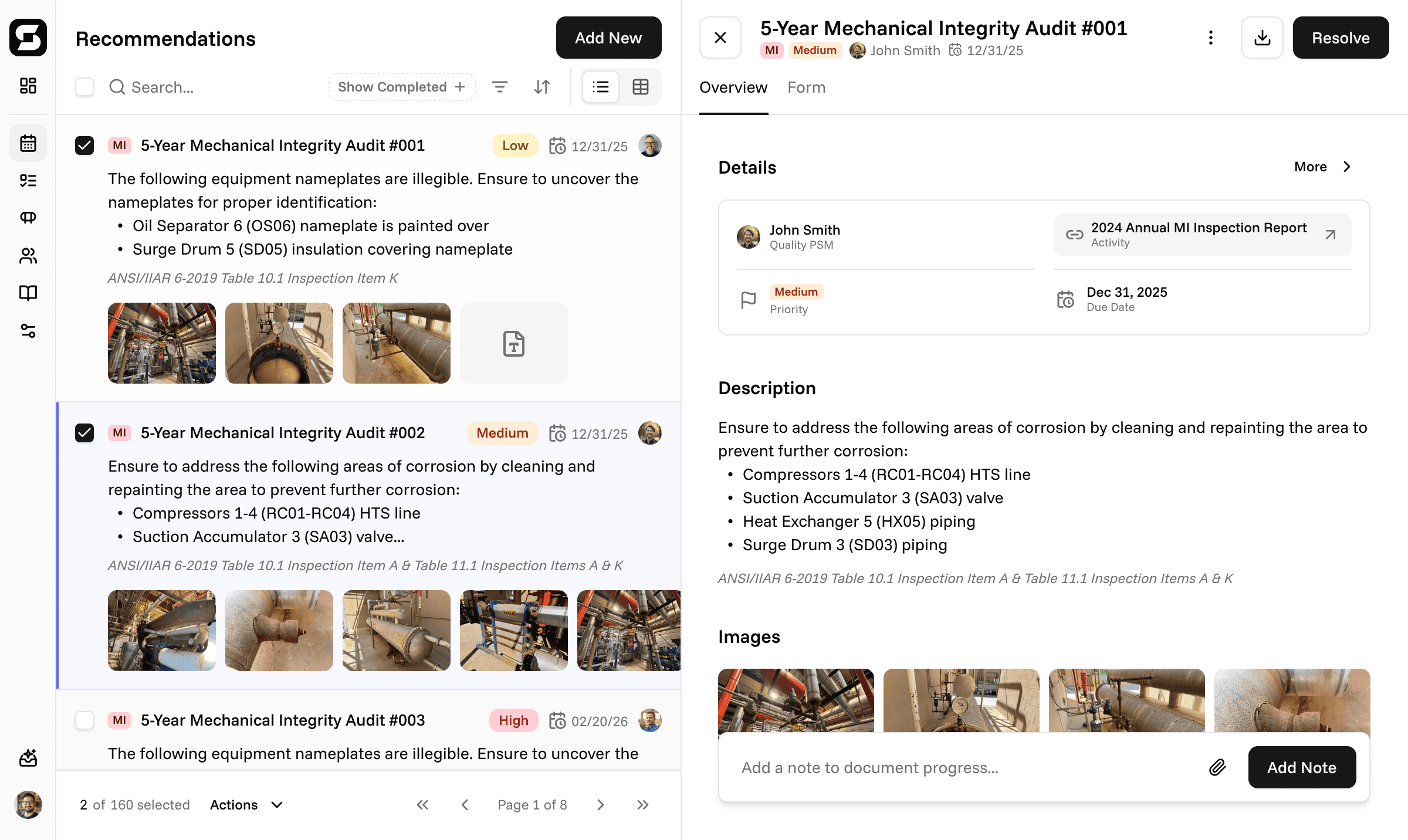Open the three-dot options menu
This screenshot has width=1408, height=840.
tap(1210, 38)
